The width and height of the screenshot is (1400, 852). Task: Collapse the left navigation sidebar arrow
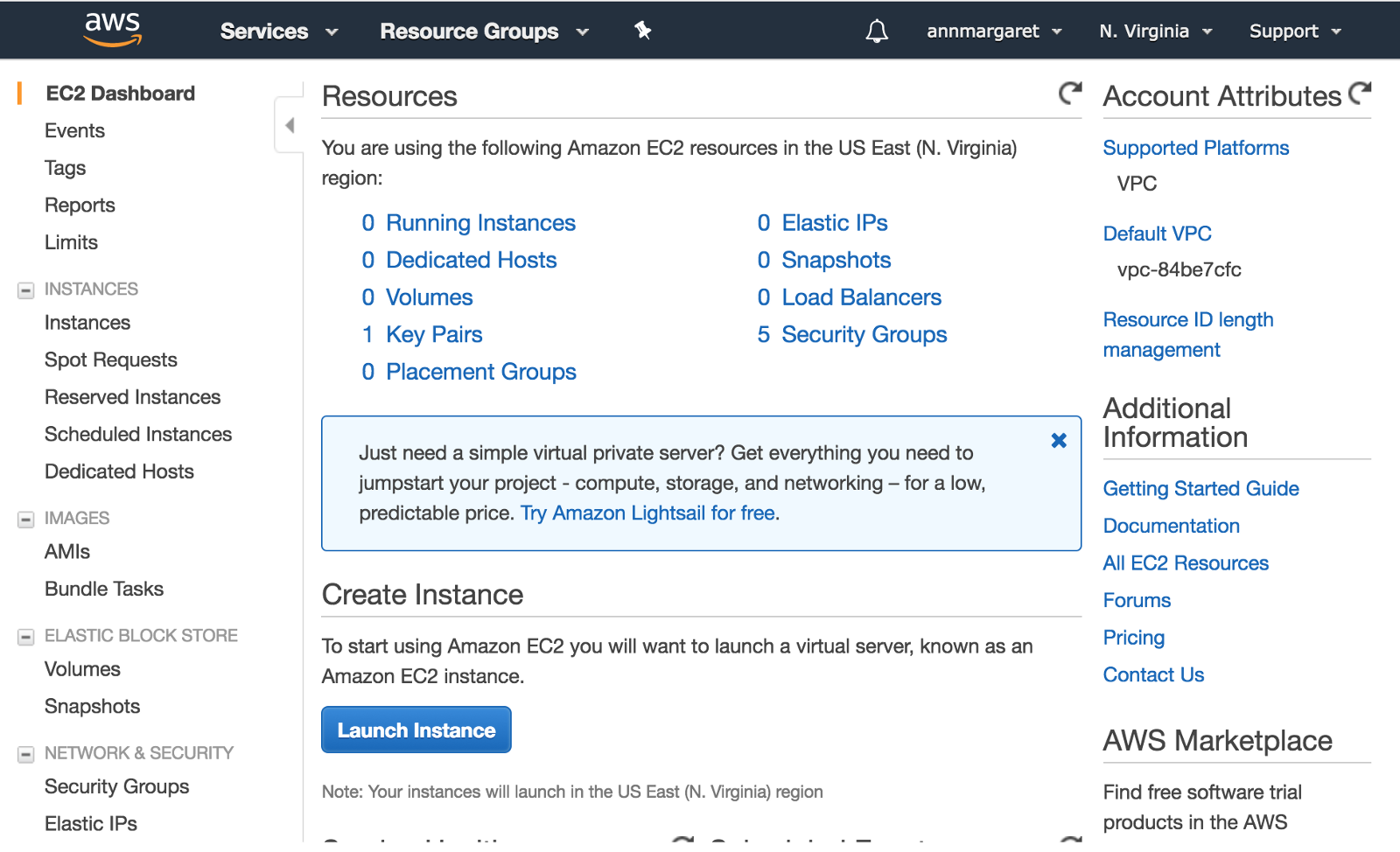[290, 126]
